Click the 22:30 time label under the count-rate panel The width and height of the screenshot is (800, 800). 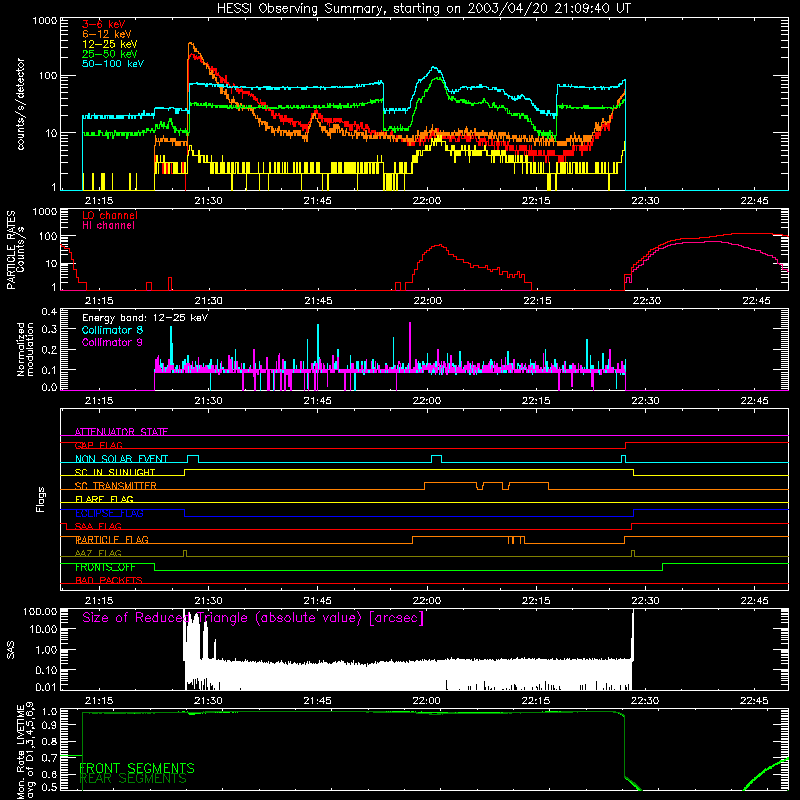pyautogui.click(x=645, y=201)
